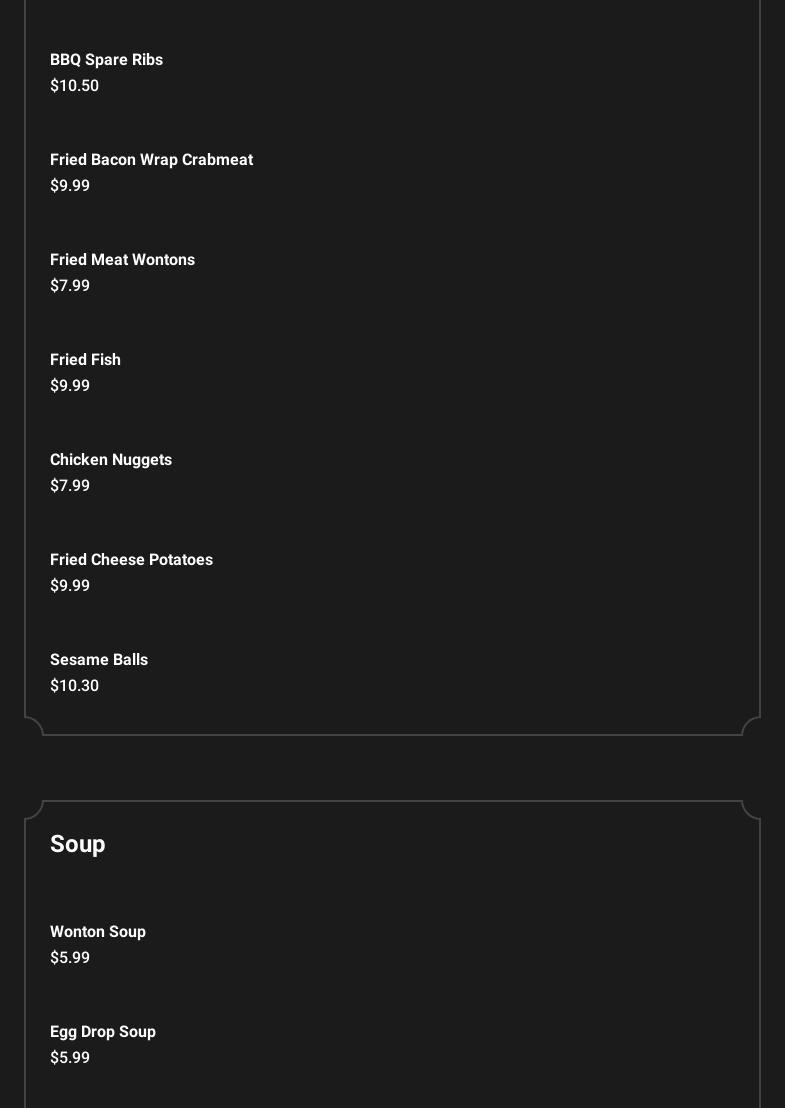This screenshot has width=785, height=1108.
Task: Click the price listed under Fried Fish
Action: 70,386
